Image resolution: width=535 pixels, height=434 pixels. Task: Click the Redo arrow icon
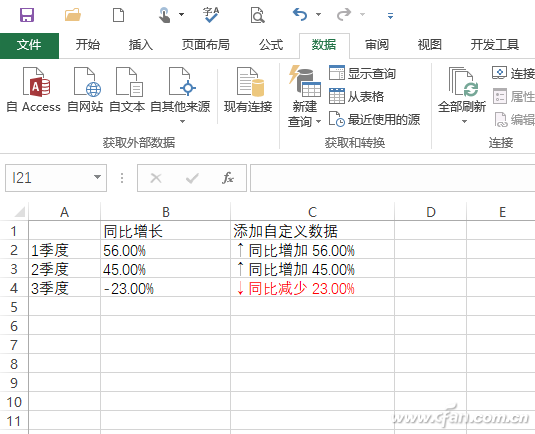[x=344, y=14]
